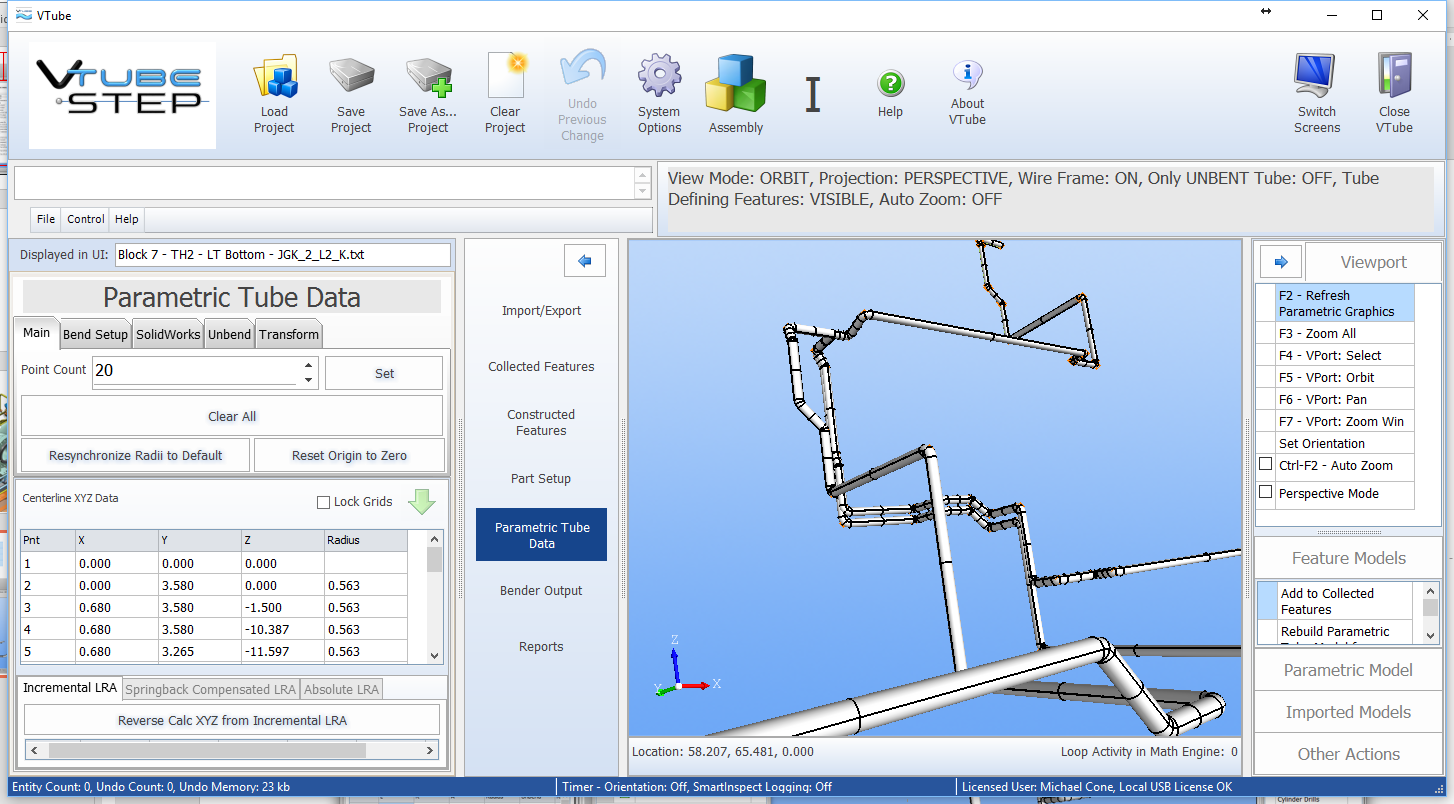
Task: Click the green Help icon
Action: click(890, 83)
